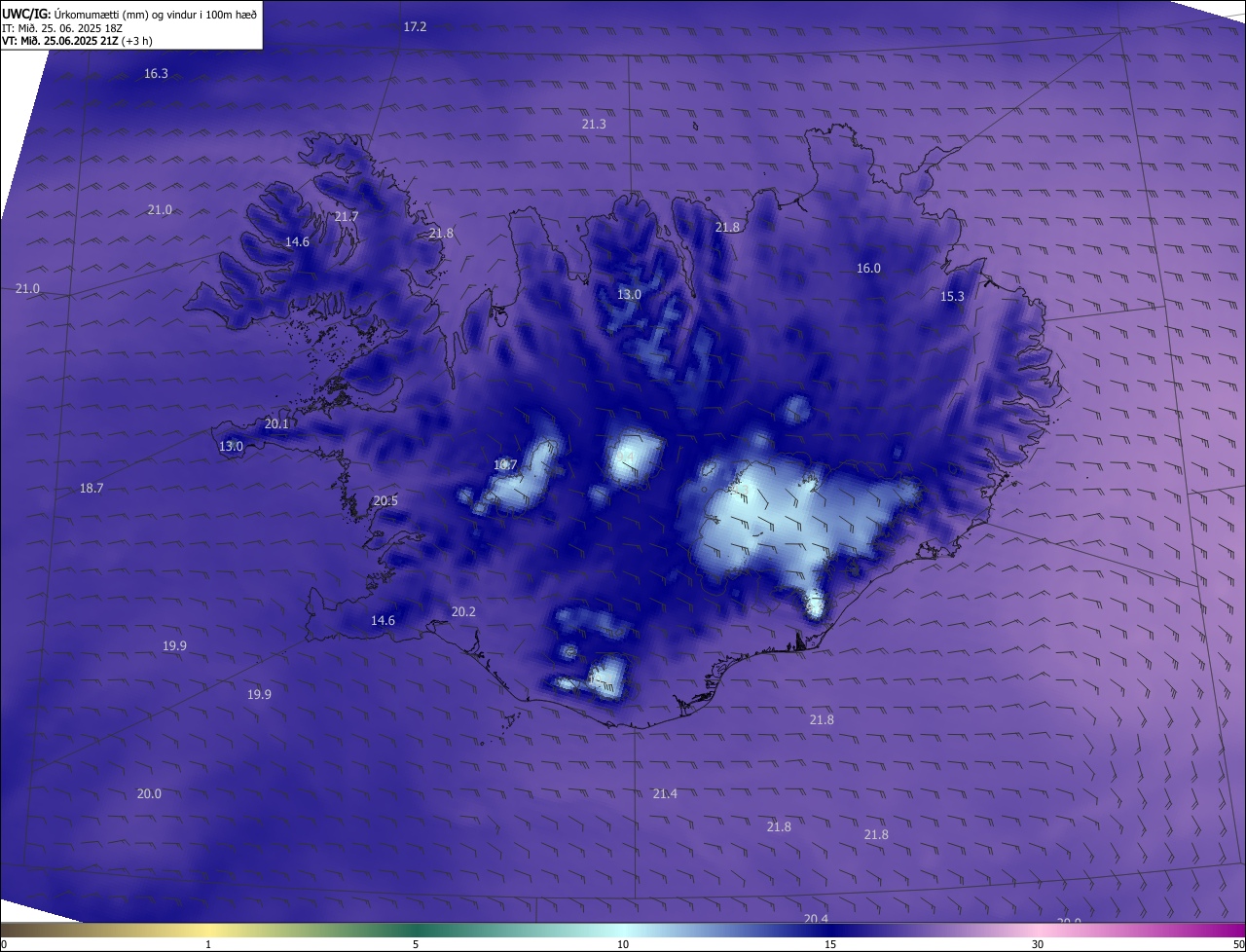1246x952 pixels.
Task: Click the 20.5 value label in west Iceland
Action: 385,500
